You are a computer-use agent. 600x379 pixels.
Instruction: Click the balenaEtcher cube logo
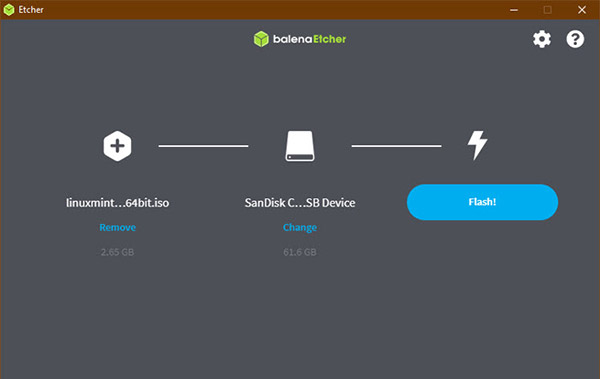261,39
